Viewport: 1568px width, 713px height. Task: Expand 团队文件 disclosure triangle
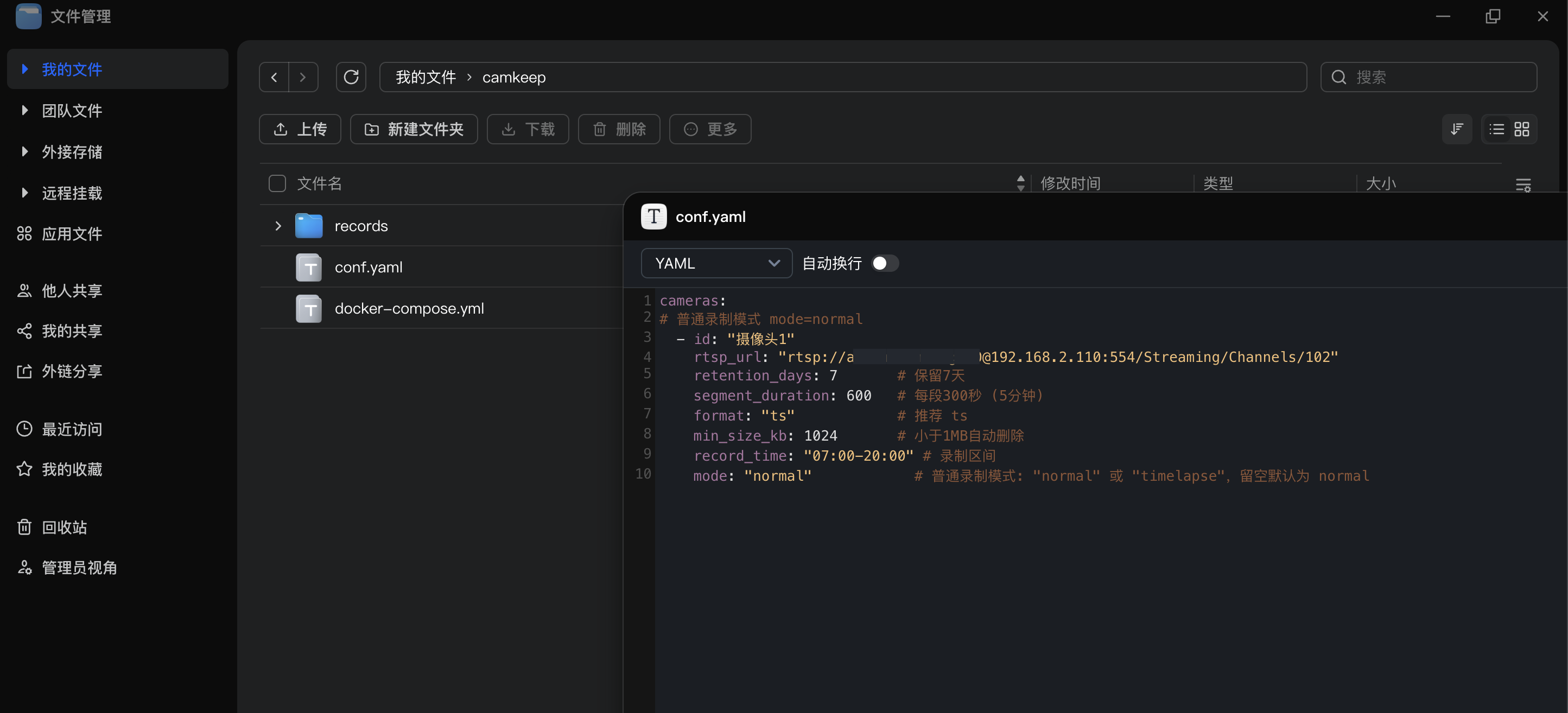click(24, 110)
